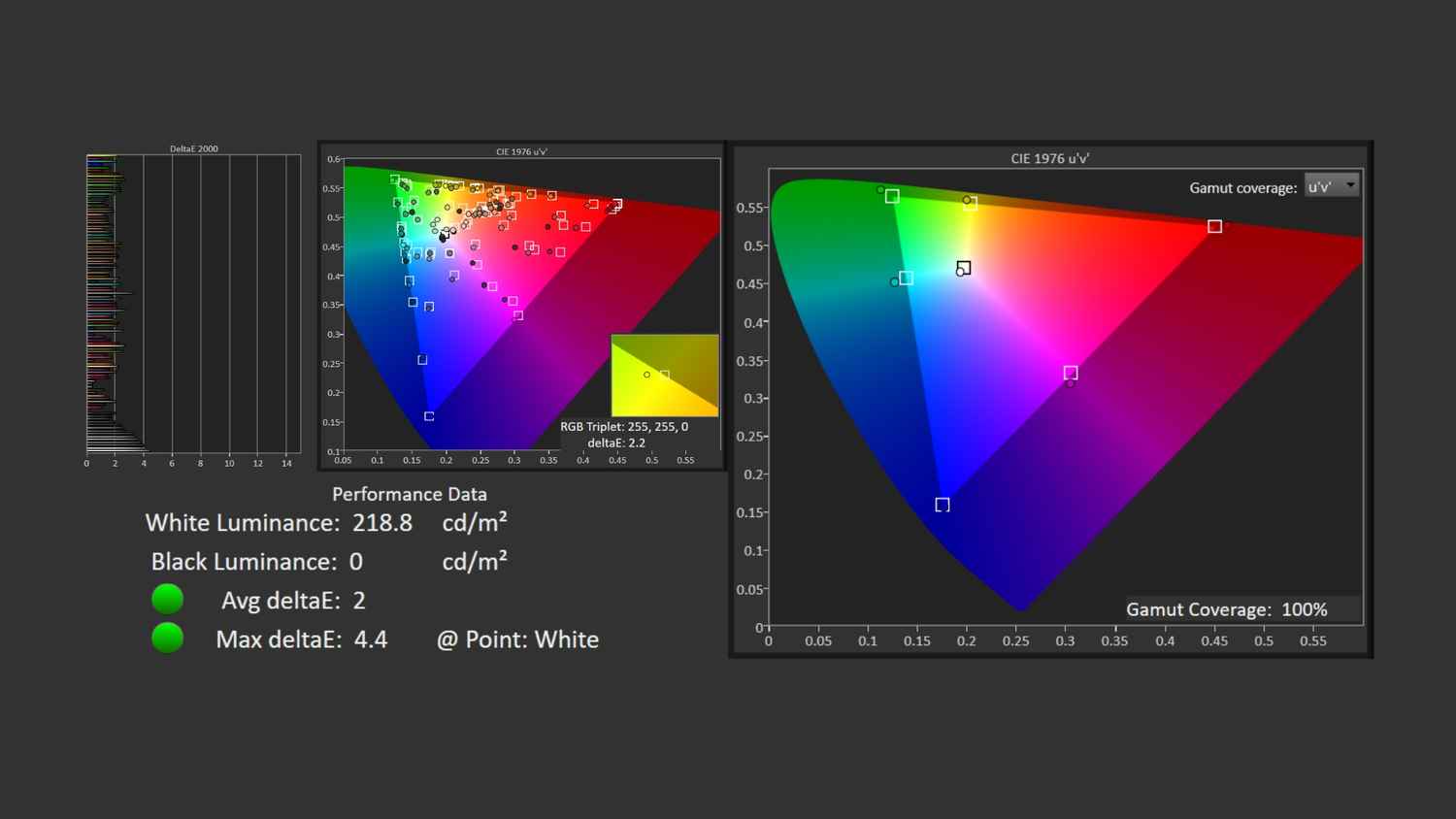Select the yellow secondary target square in large chart
1456x819 pixels.
pyautogui.click(x=970, y=204)
